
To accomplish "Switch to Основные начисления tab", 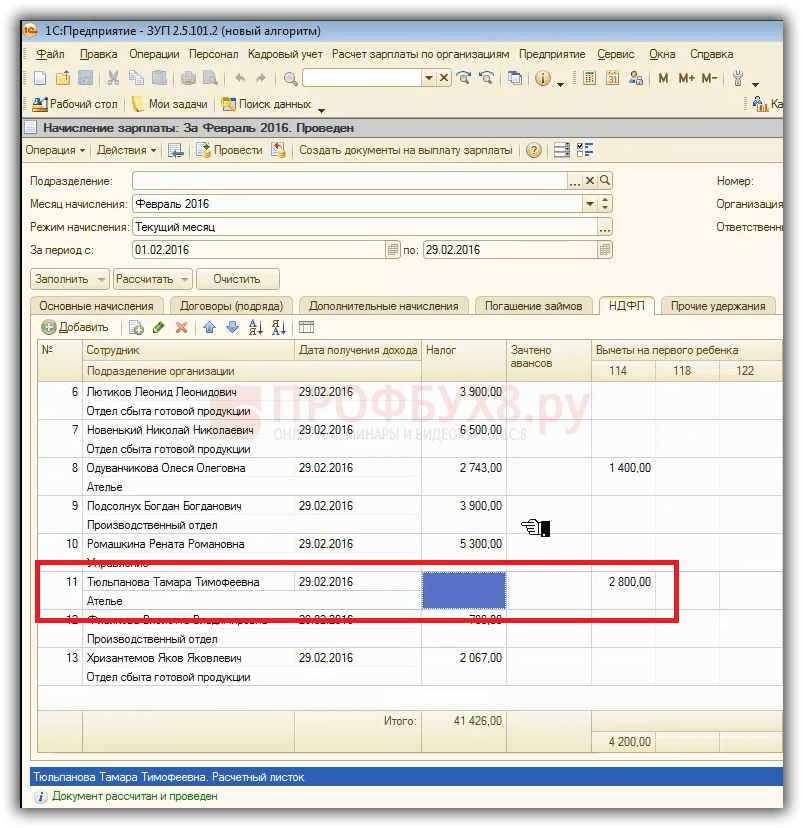I will click(97, 306).
